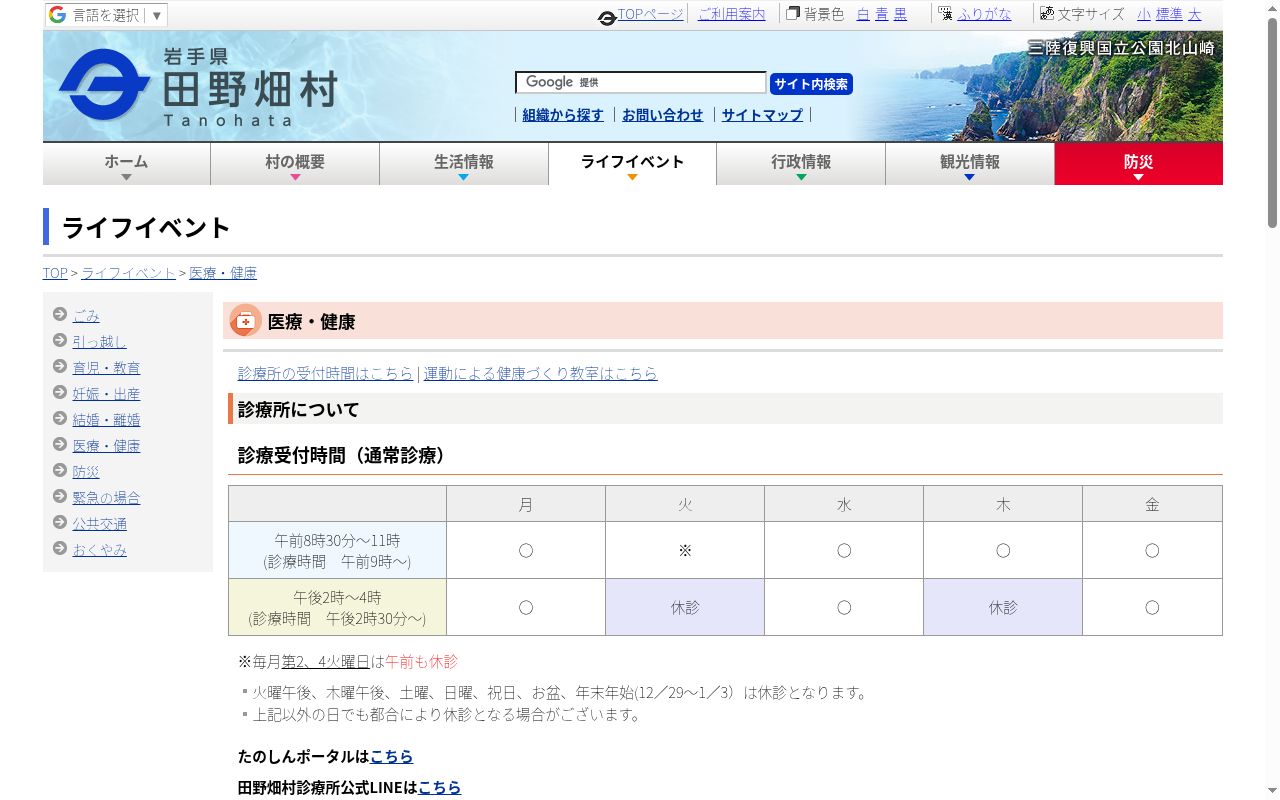Viewport: 1280px width, 800px height.
Task: Click arrow bullet icon beside おくやみ
Action: coord(60,549)
